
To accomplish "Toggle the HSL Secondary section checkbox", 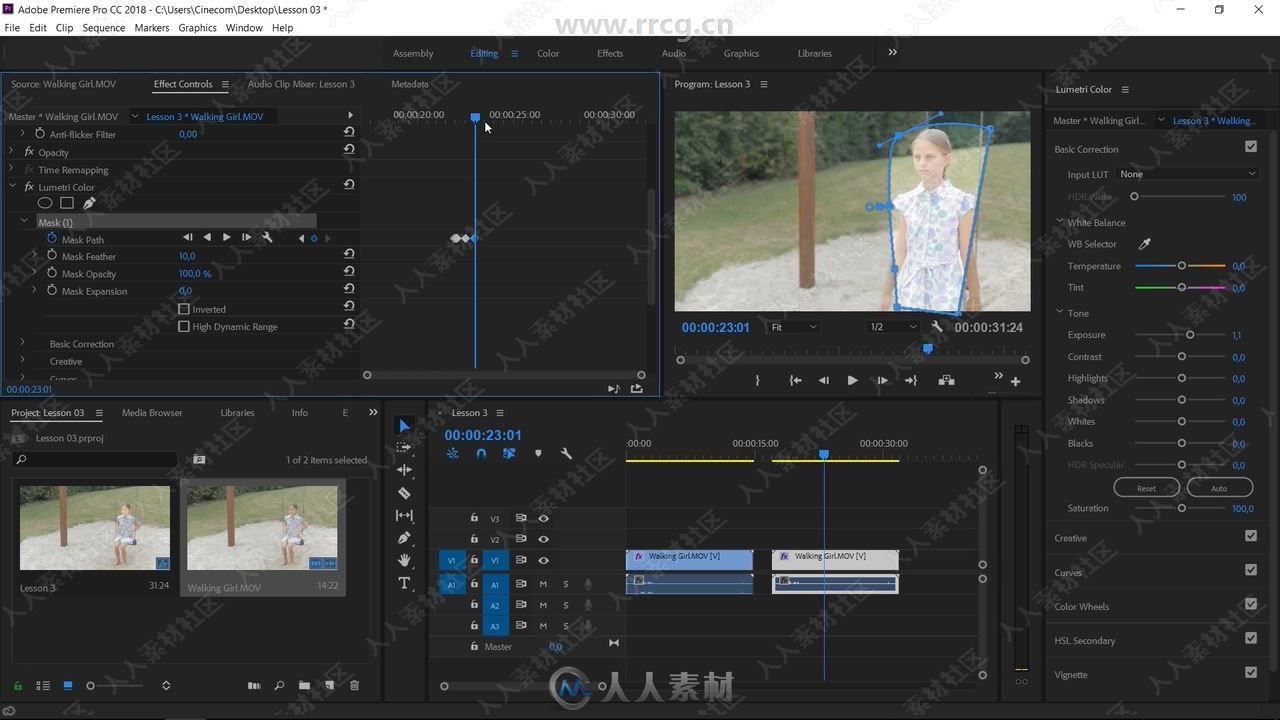I will point(1251,638).
